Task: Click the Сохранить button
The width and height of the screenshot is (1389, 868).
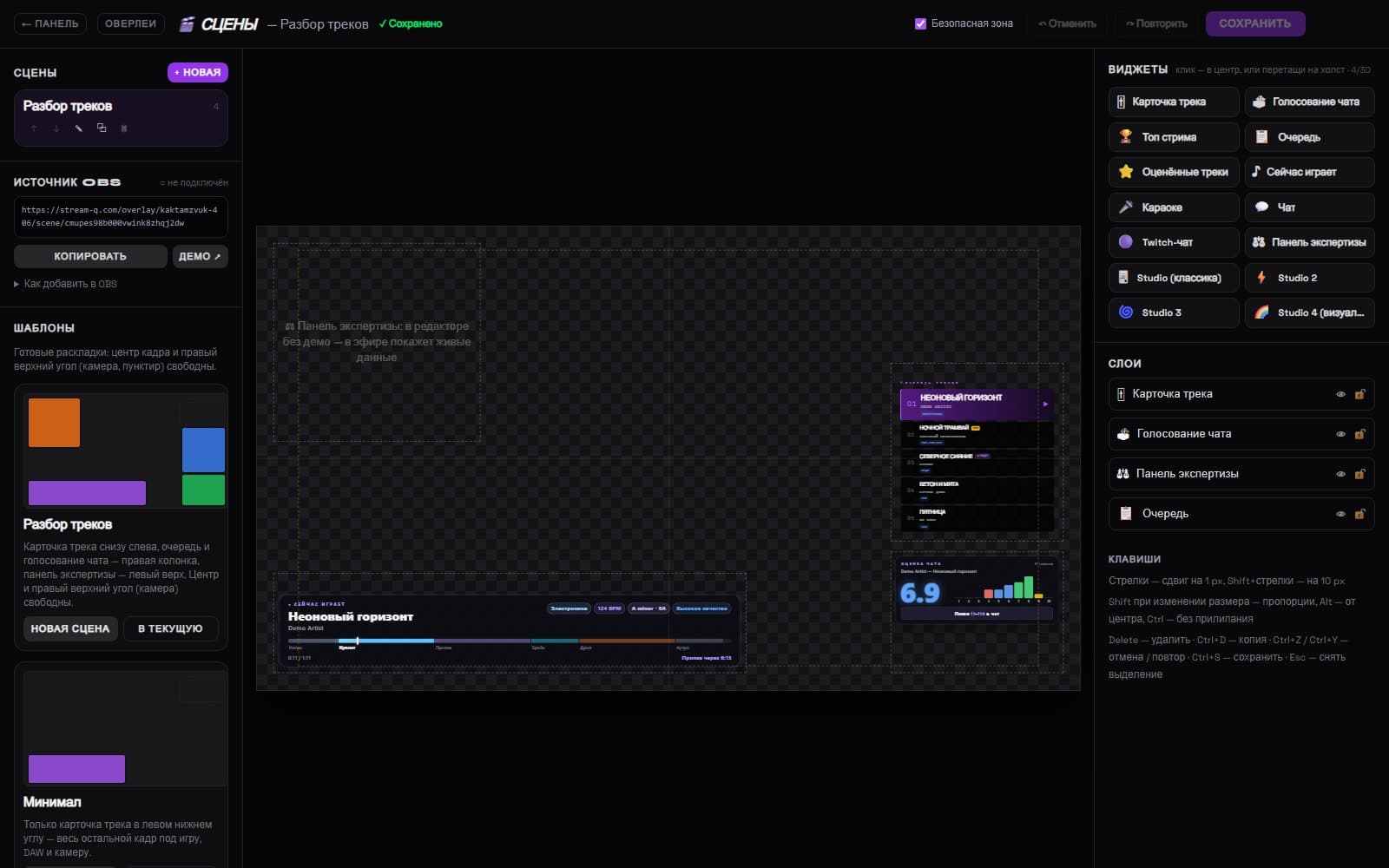Action: coord(1254,23)
